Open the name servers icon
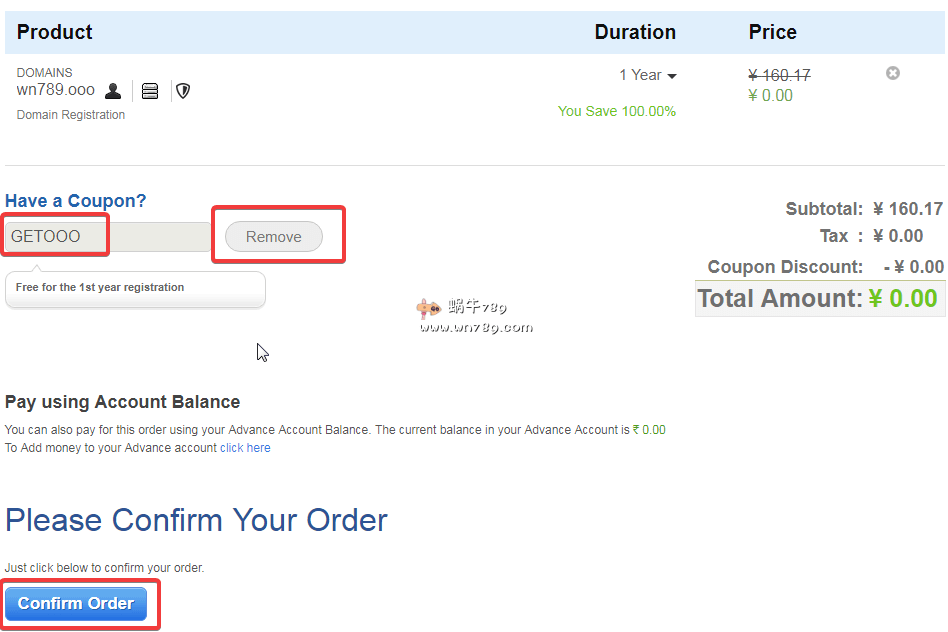The width and height of the screenshot is (948, 632). (x=150, y=91)
